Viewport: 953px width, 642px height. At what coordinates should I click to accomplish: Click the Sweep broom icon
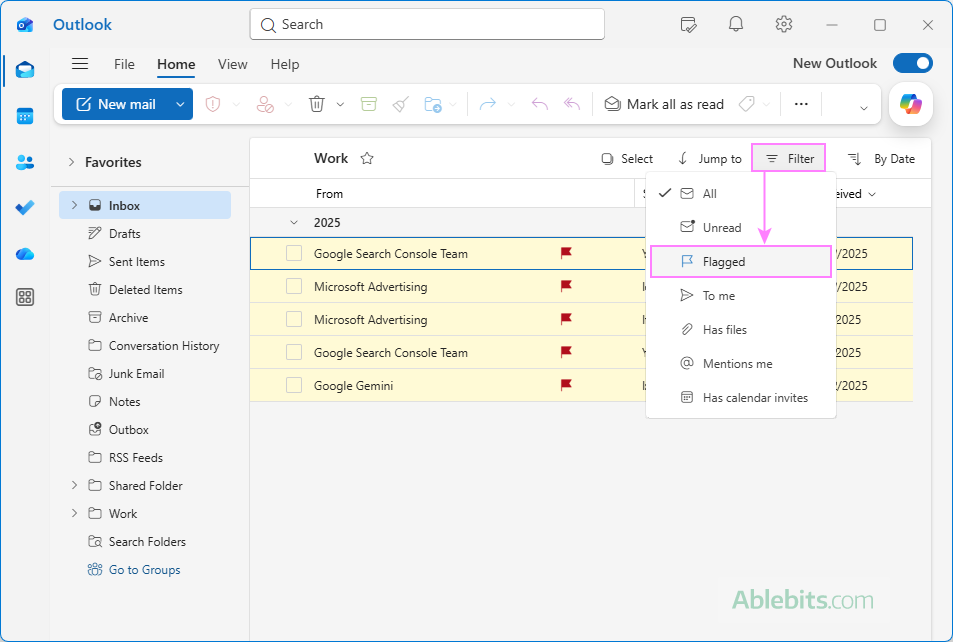click(401, 105)
